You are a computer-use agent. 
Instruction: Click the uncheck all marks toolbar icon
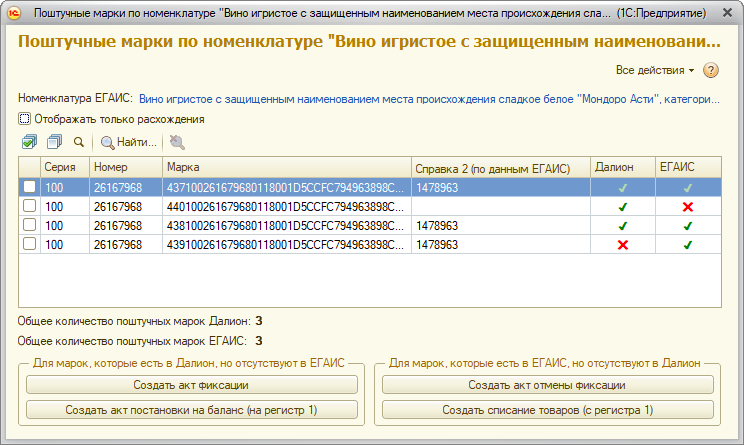[55, 142]
